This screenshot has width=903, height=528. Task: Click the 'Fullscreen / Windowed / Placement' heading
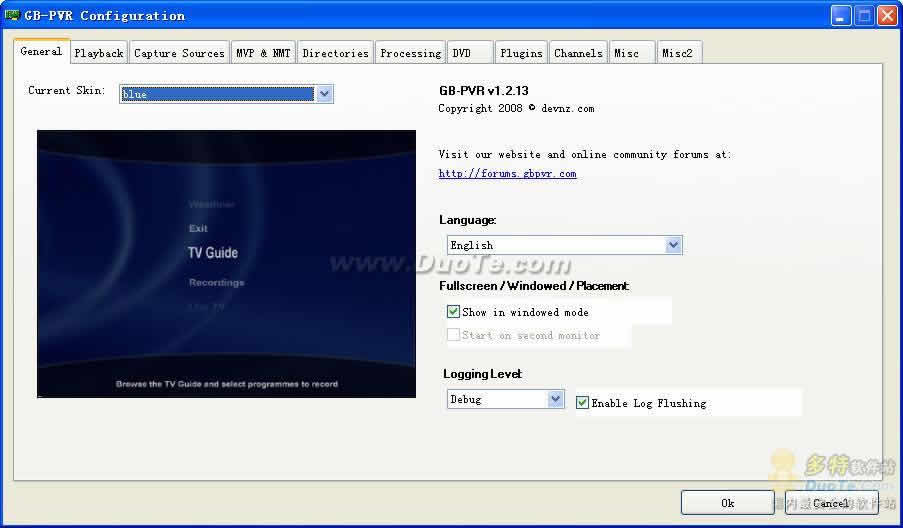point(534,286)
